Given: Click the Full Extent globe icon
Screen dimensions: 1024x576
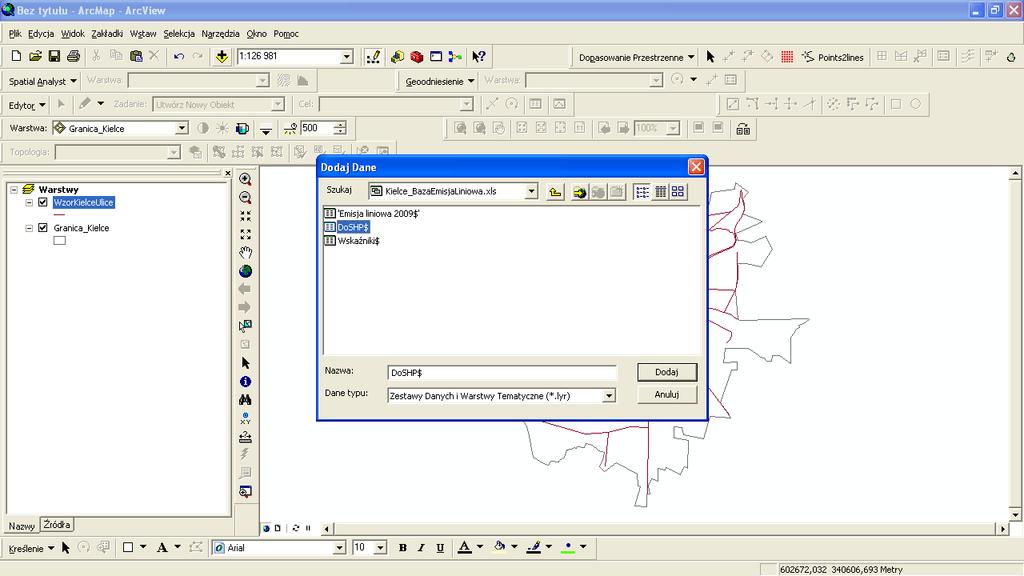Looking at the screenshot, I should pos(246,271).
